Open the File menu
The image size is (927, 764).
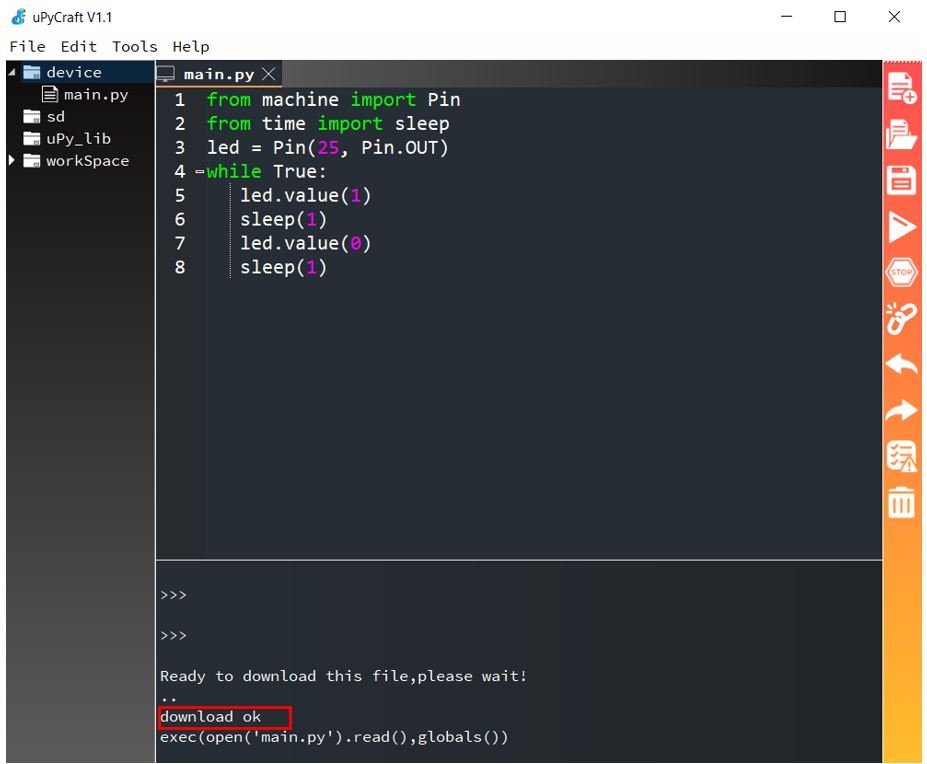pyautogui.click(x=27, y=46)
